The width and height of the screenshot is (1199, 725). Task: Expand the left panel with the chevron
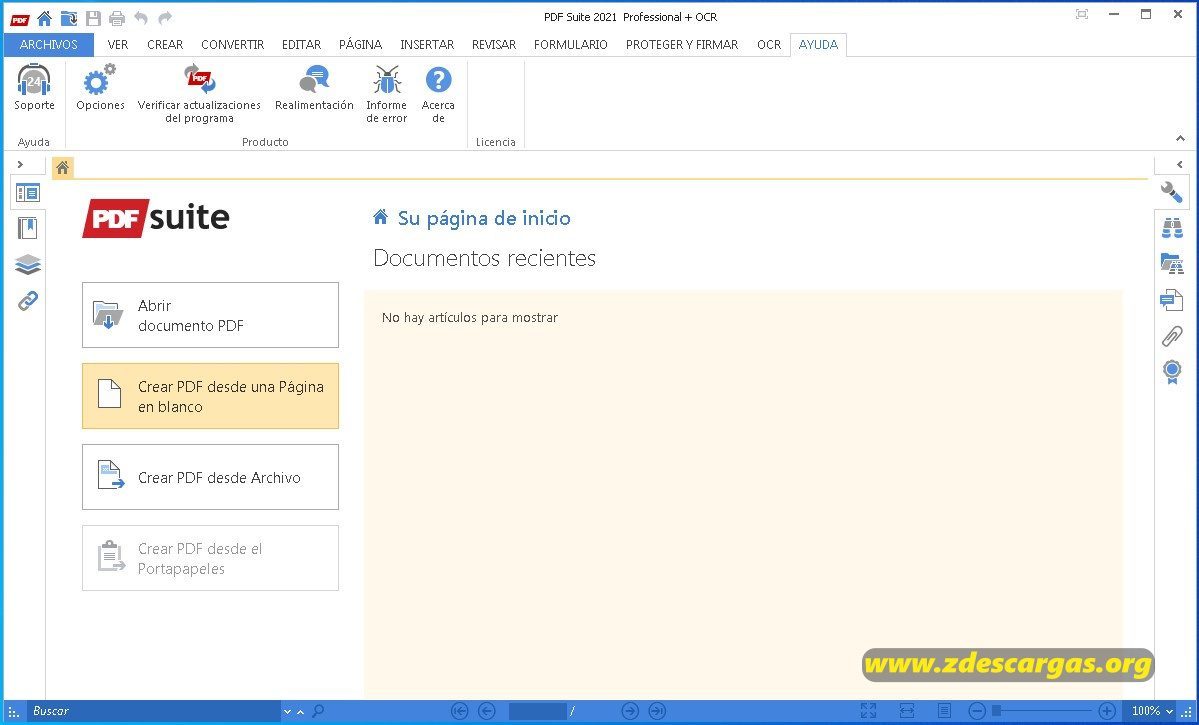point(20,164)
